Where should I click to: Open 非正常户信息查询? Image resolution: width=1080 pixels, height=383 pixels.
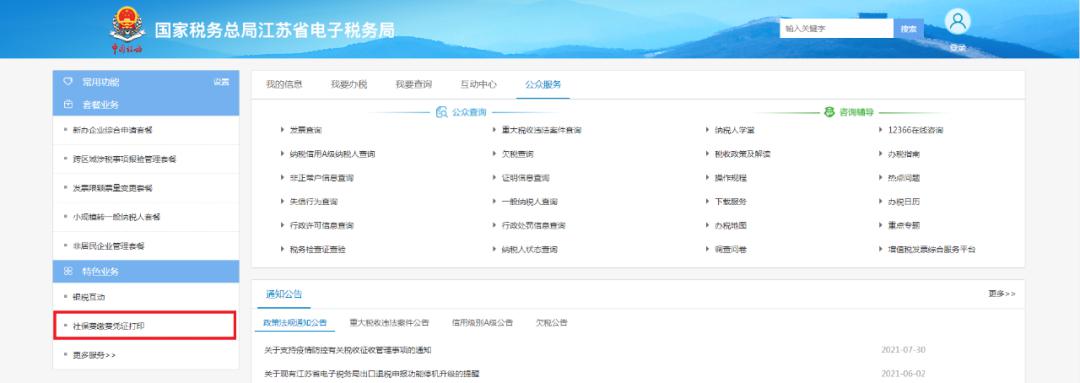click(321, 178)
